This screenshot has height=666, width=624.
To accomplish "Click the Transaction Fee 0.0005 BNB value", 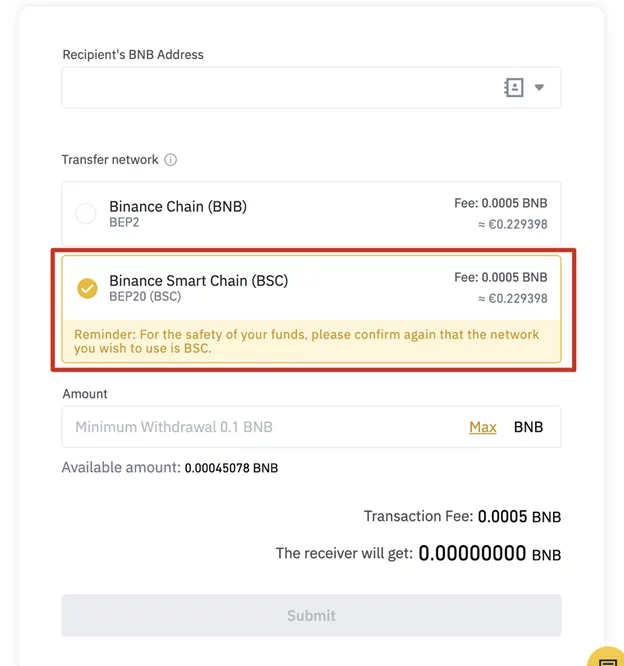I will pos(519,517).
